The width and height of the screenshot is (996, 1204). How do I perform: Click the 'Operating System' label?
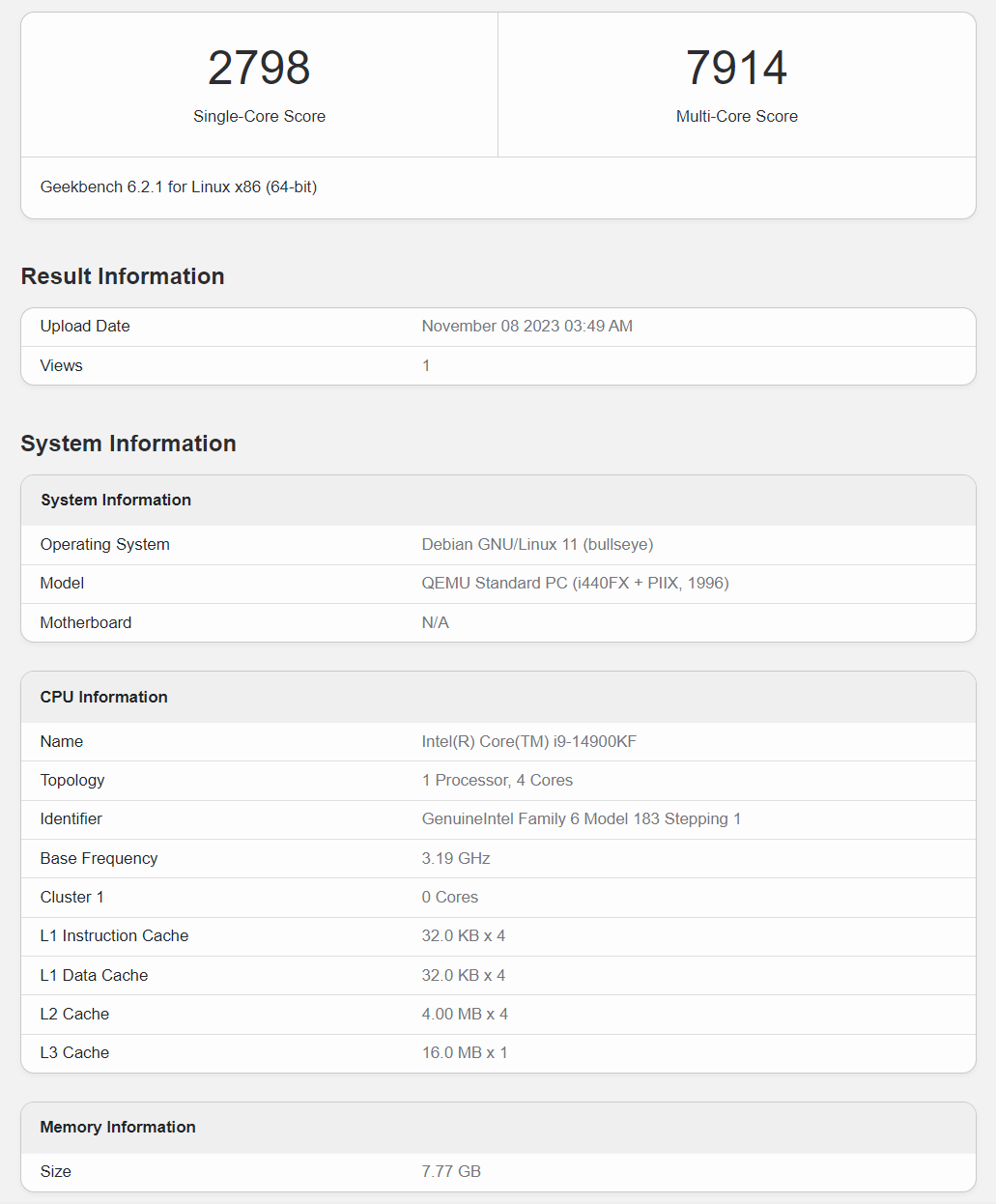pyautogui.click(x=105, y=544)
